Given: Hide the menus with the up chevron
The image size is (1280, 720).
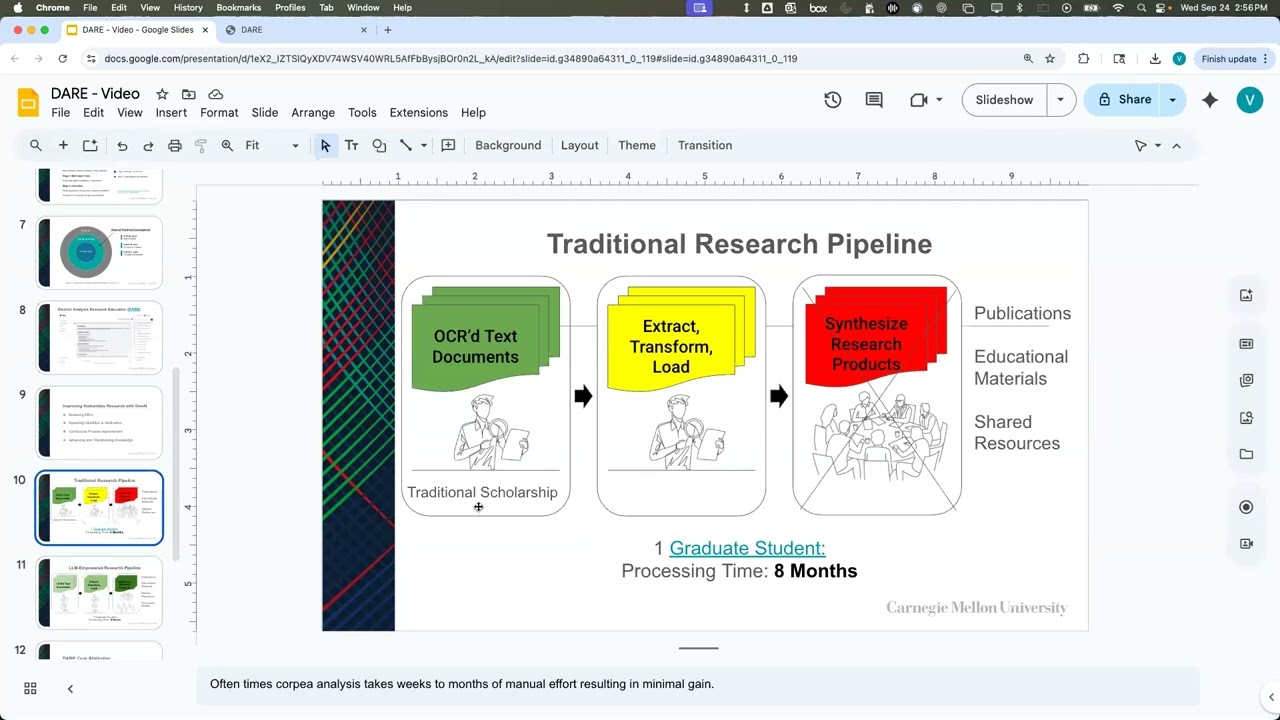Looking at the screenshot, I should click(x=1176, y=145).
